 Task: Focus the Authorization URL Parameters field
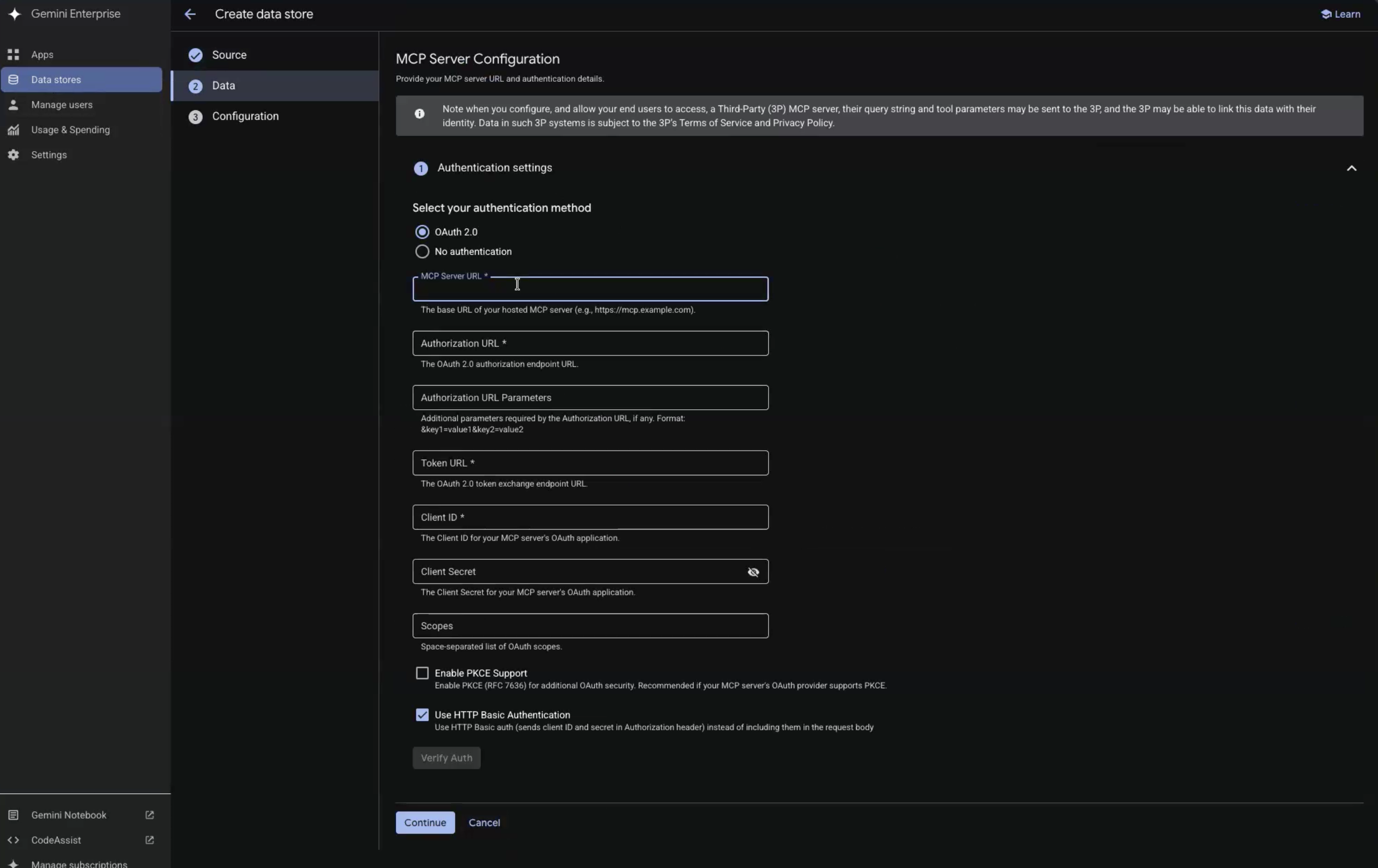pos(591,397)
